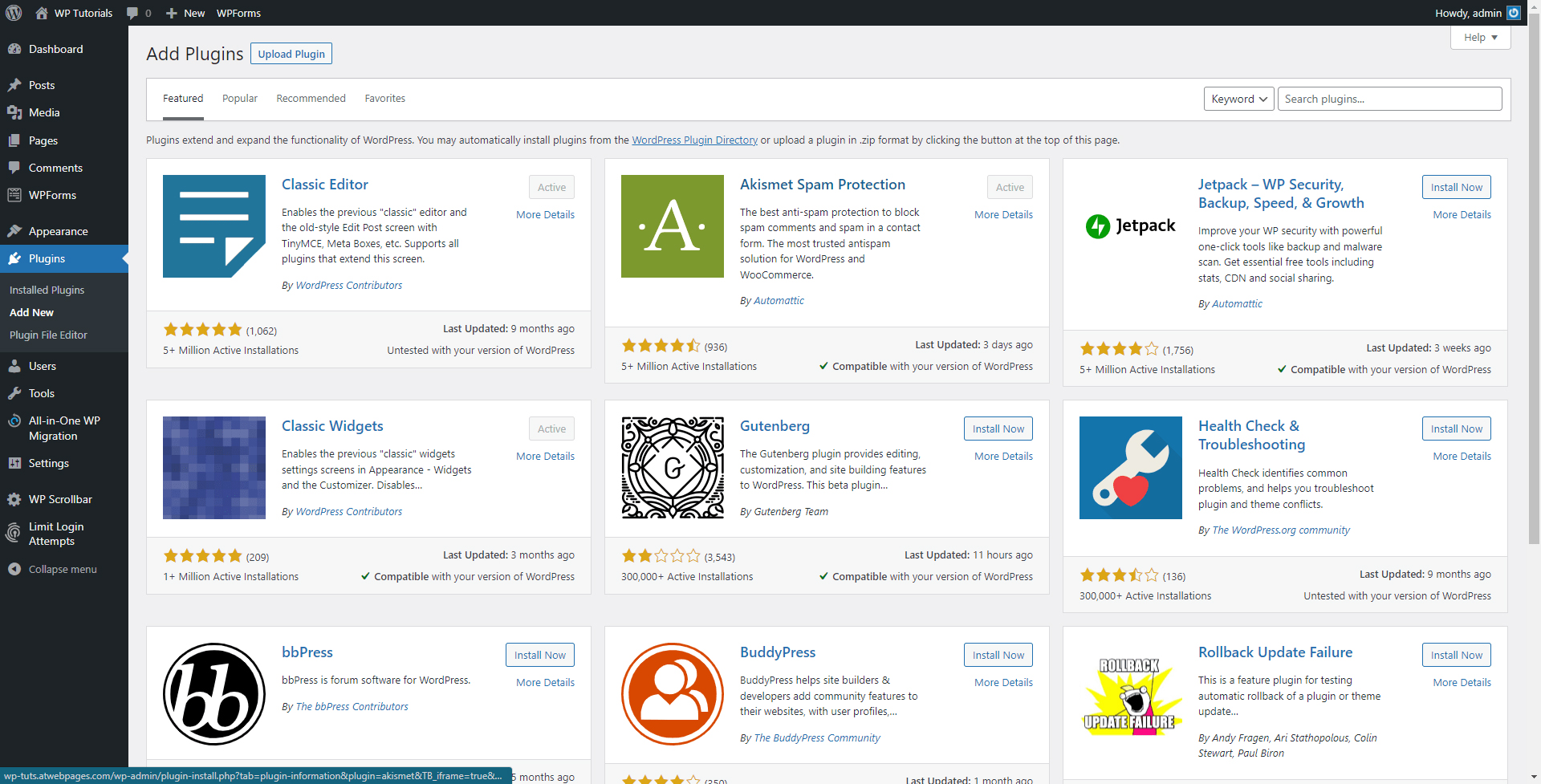Image resolution: width=1541 pixels, height=784 pixels.
Task: Switch to the Featured tab
Action: pos(183,99)
